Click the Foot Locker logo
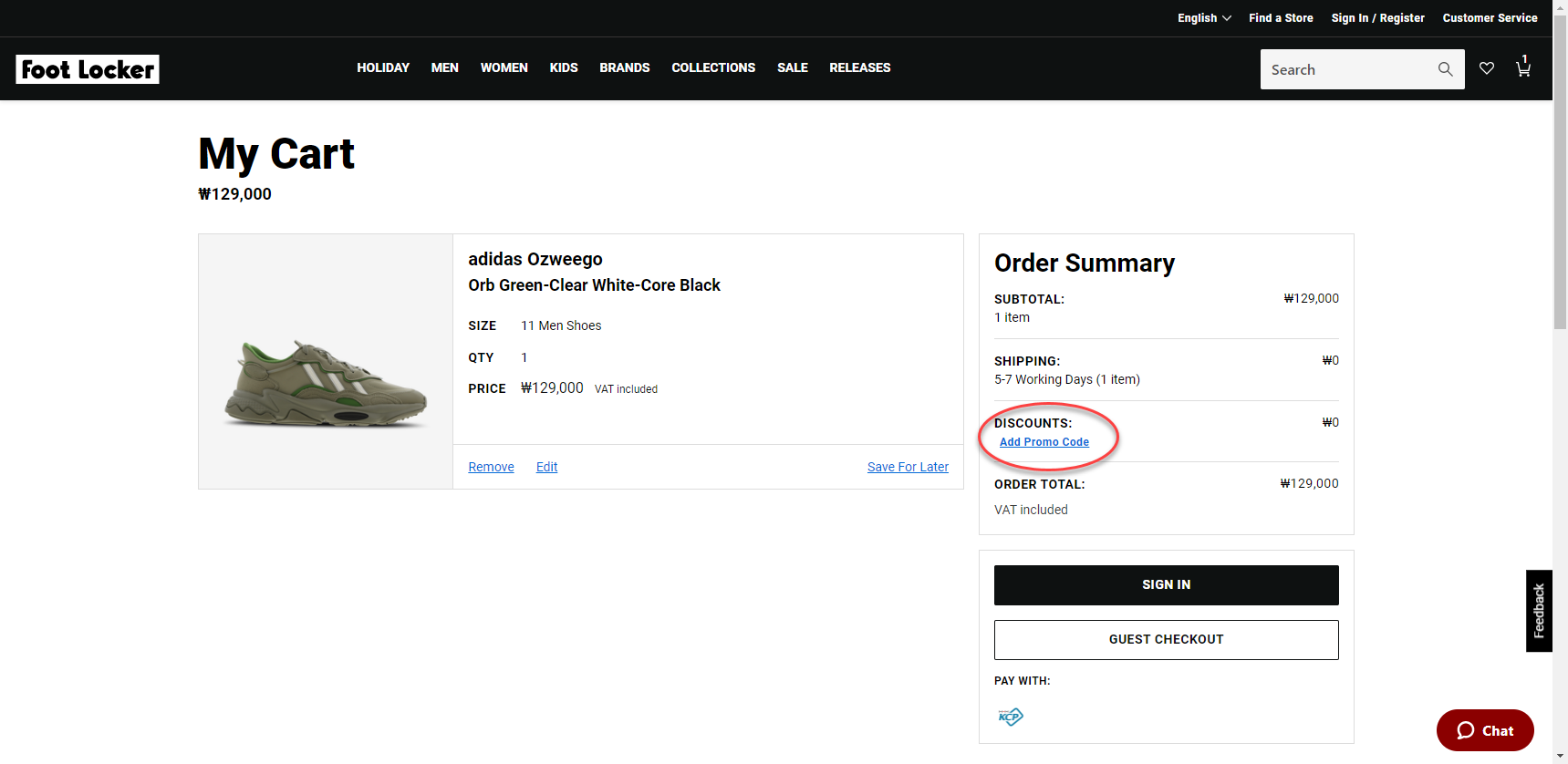The image size is (1568, 764). (x=88, y=69)
